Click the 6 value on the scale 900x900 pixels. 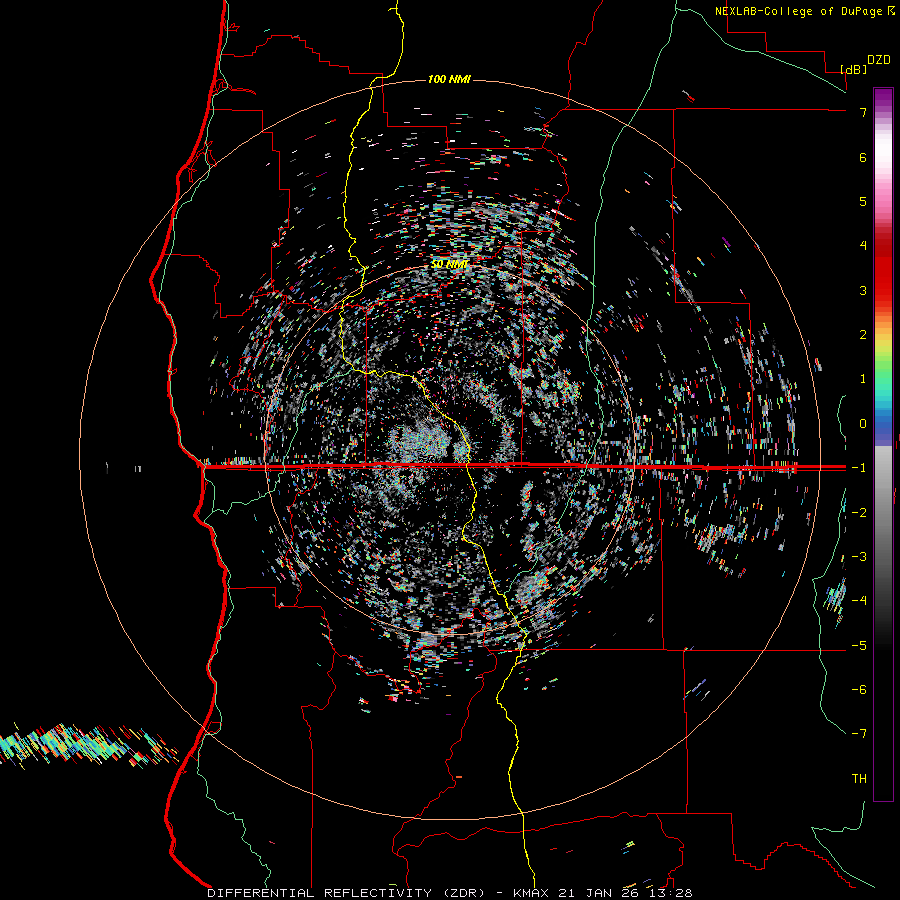click(x=863, y=157)
